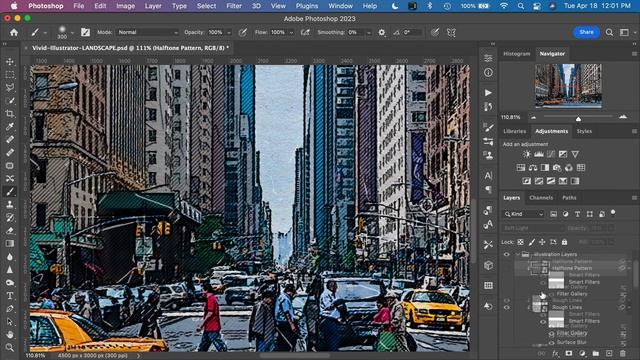Open the workspace switcher

coord(625,32)
